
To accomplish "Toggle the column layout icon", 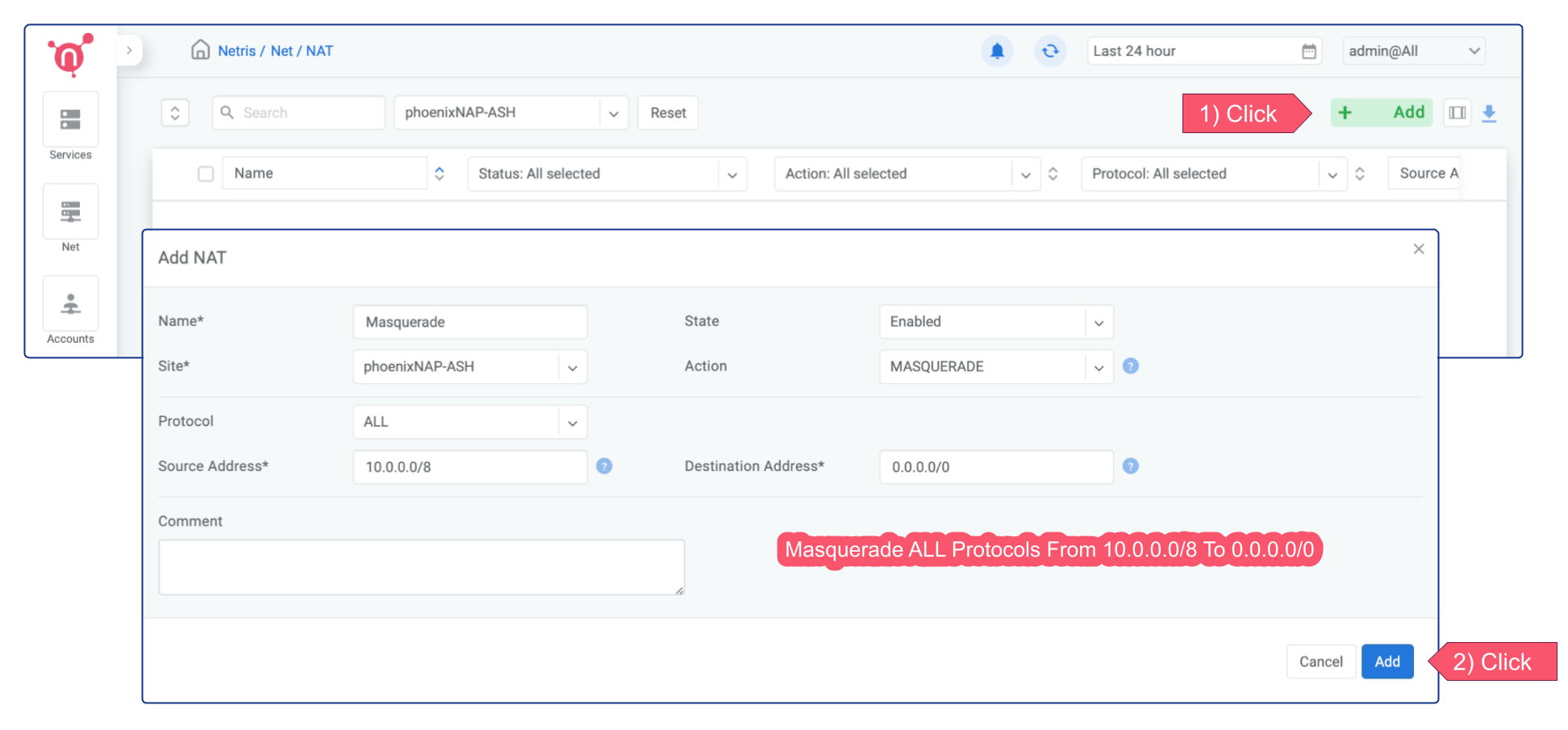I will pos(1457,113).
